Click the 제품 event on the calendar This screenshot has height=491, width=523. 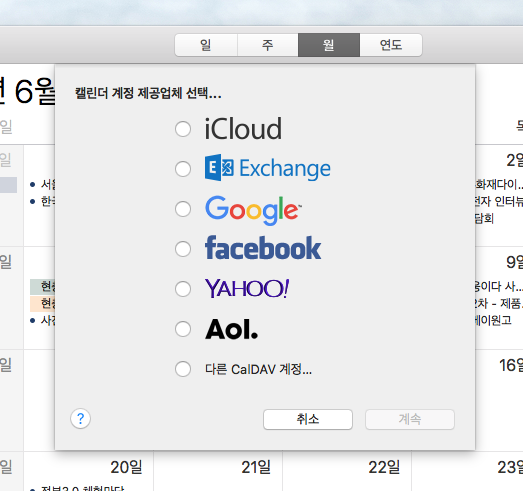[x=499, y=304]
